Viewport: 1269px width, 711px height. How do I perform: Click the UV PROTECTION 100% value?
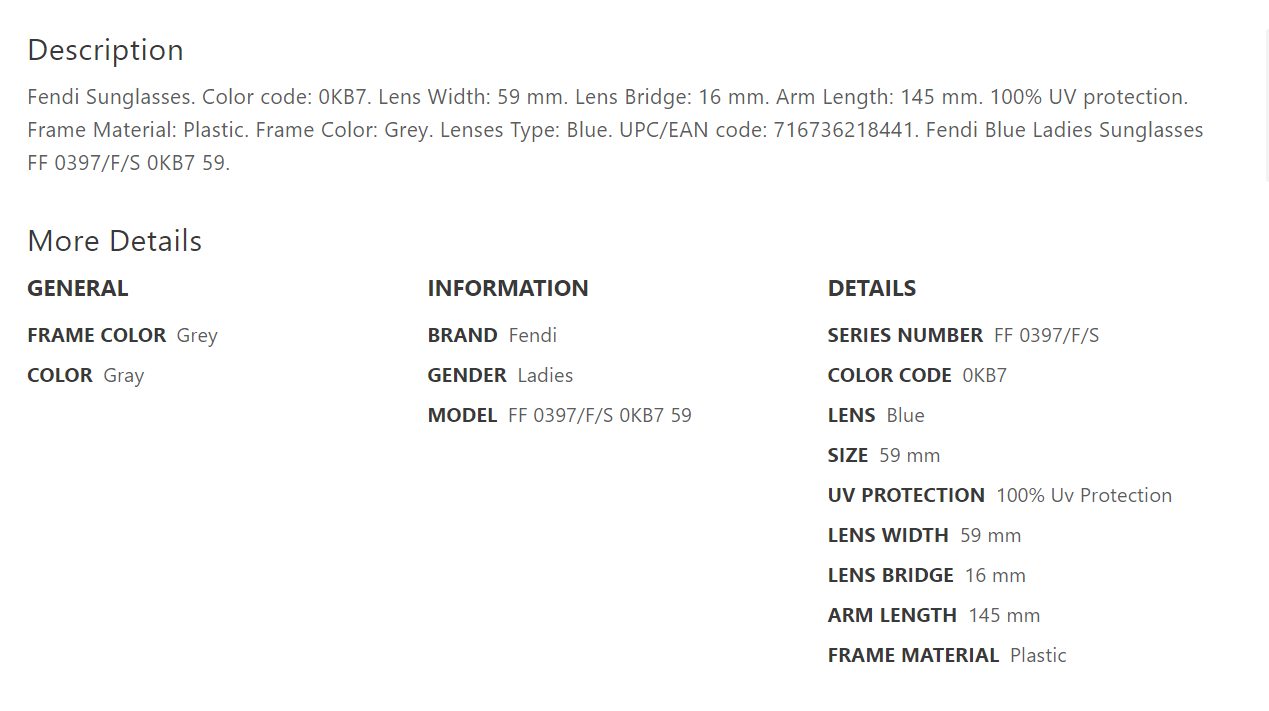coord(1084,495)
